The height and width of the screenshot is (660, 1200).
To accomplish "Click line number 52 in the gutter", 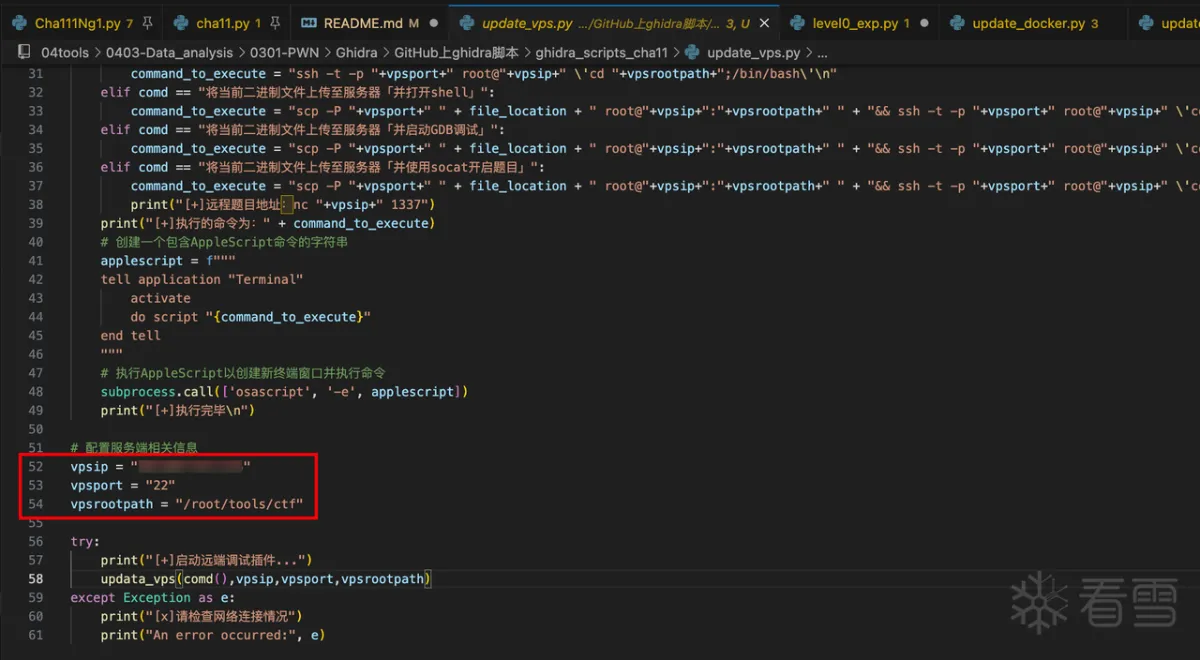I will coord(36,466).
